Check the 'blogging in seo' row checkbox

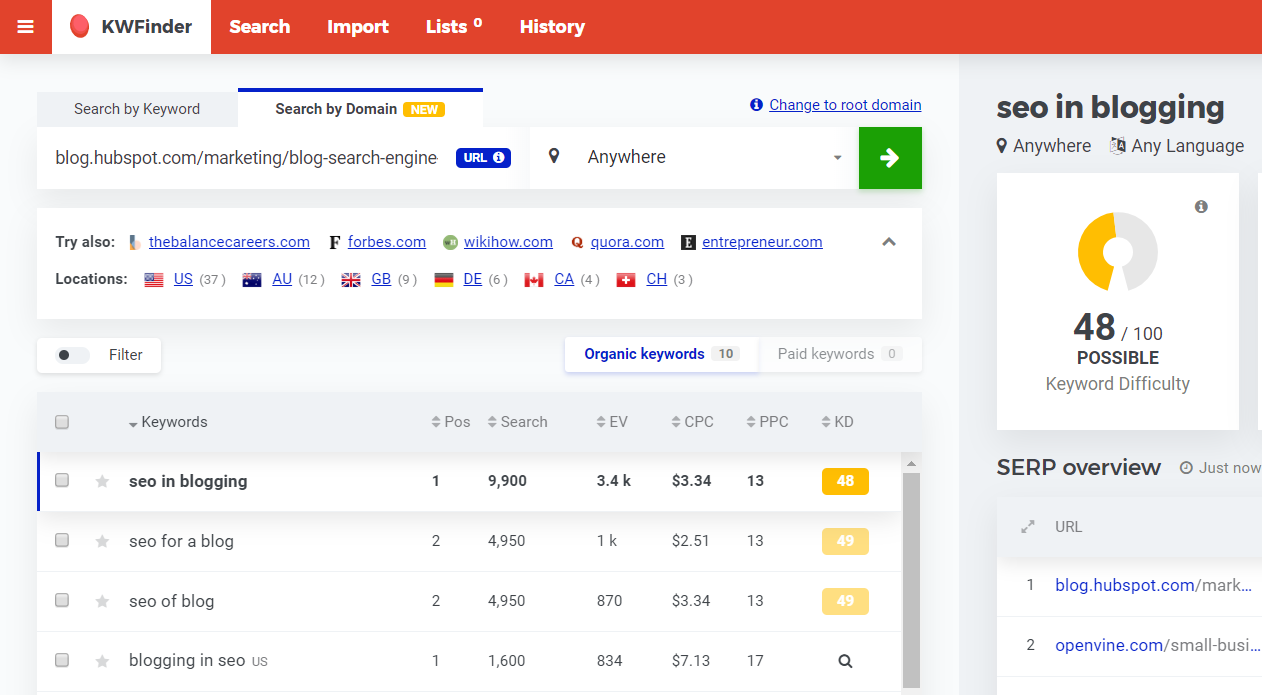62,660
